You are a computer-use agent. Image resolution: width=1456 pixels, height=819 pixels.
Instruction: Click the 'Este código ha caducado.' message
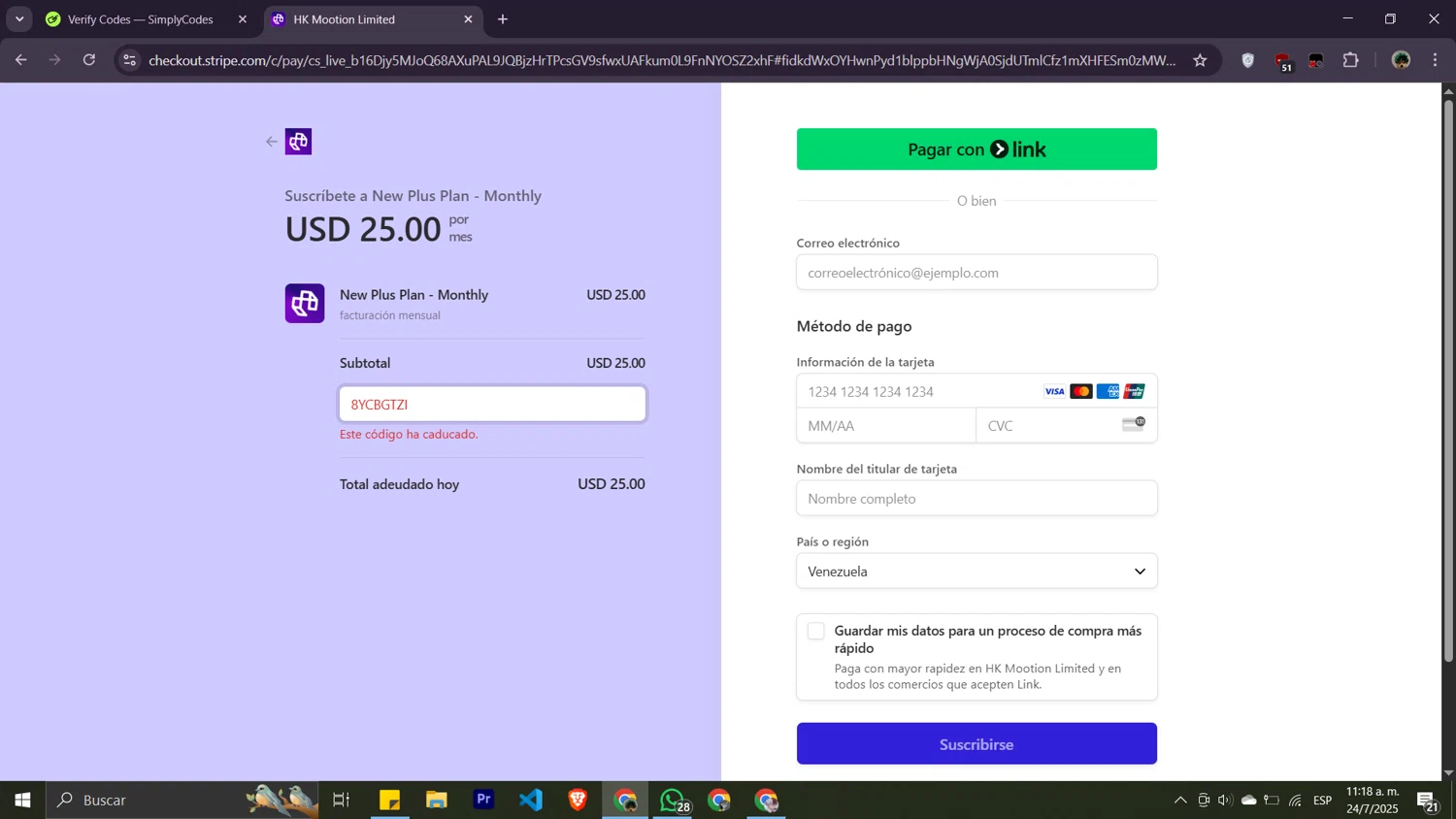click(409, 434)
